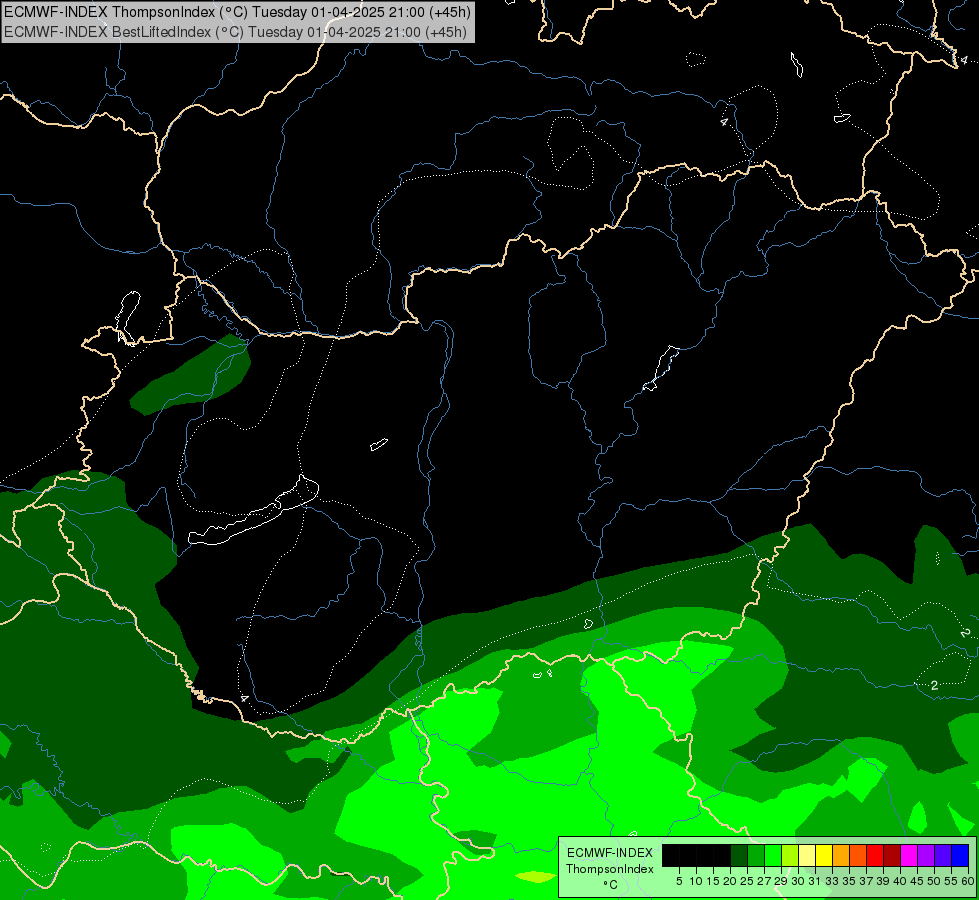The image size is (979, 900).
Task: Click the legend tick label 10
Action: pyautogui.click(x=696, y=881)
